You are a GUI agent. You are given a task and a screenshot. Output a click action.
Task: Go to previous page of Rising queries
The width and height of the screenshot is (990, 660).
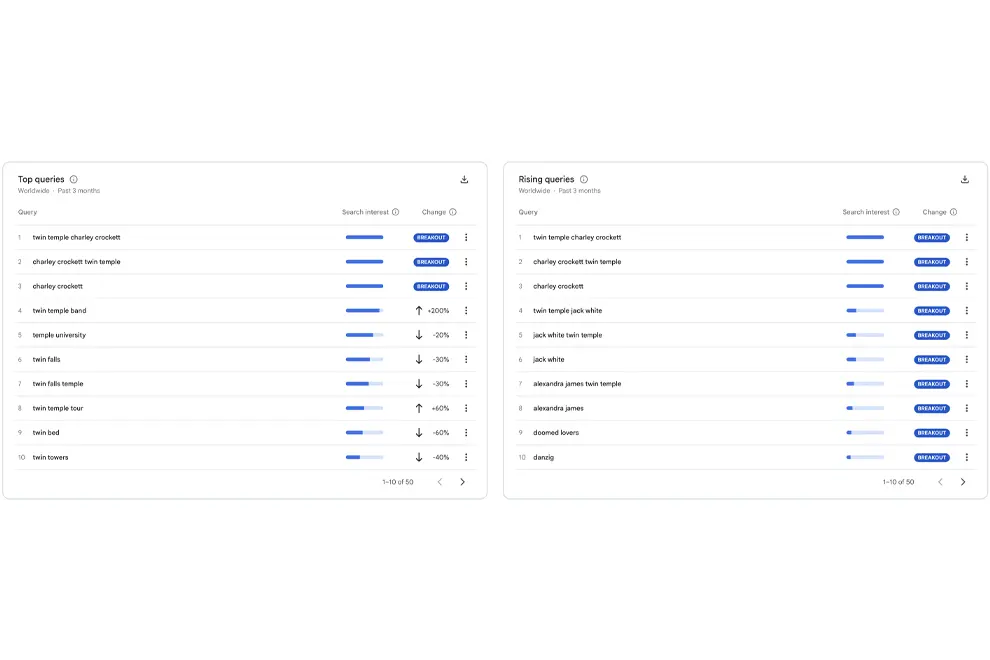point(940,482)
